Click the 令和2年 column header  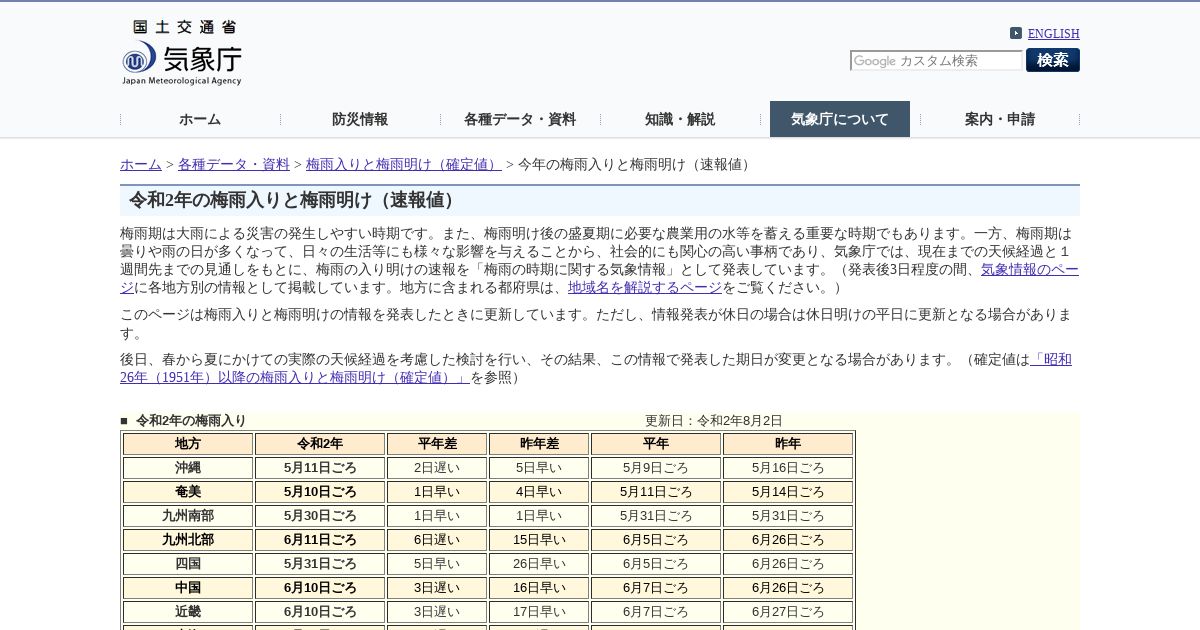point(320,444)
